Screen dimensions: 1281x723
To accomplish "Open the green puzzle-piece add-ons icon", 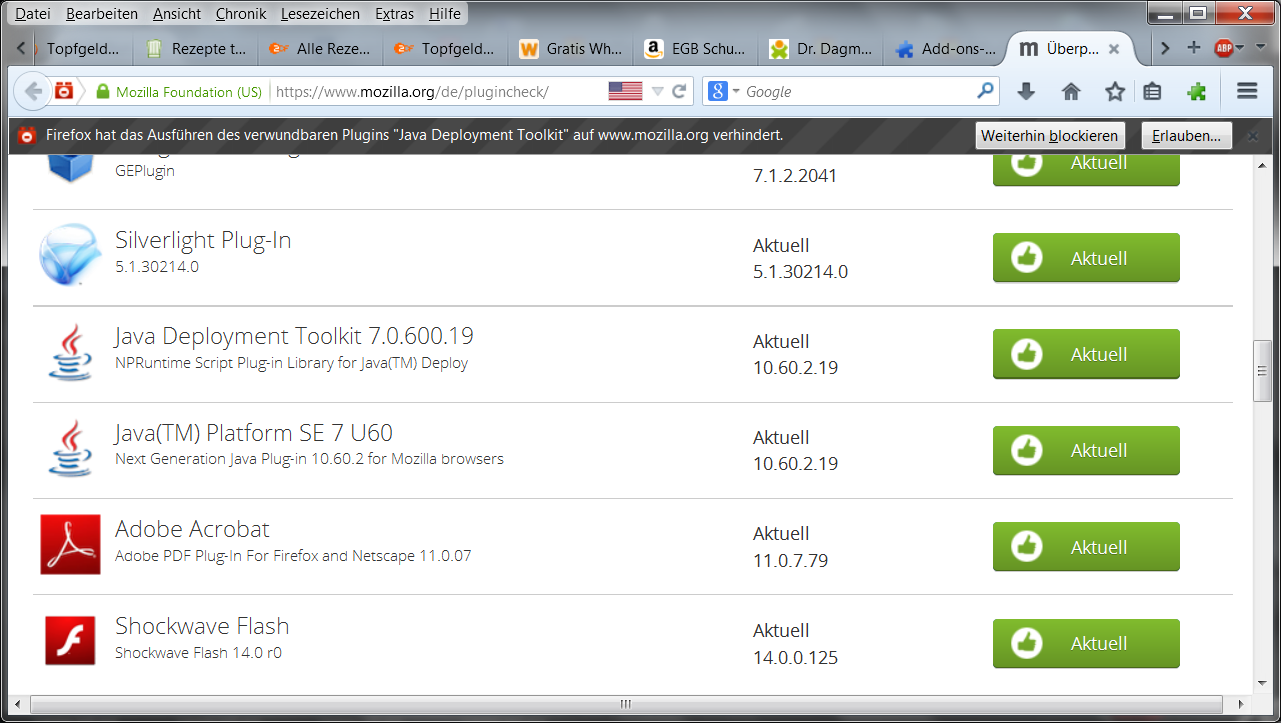I will tap(1196, 91).
